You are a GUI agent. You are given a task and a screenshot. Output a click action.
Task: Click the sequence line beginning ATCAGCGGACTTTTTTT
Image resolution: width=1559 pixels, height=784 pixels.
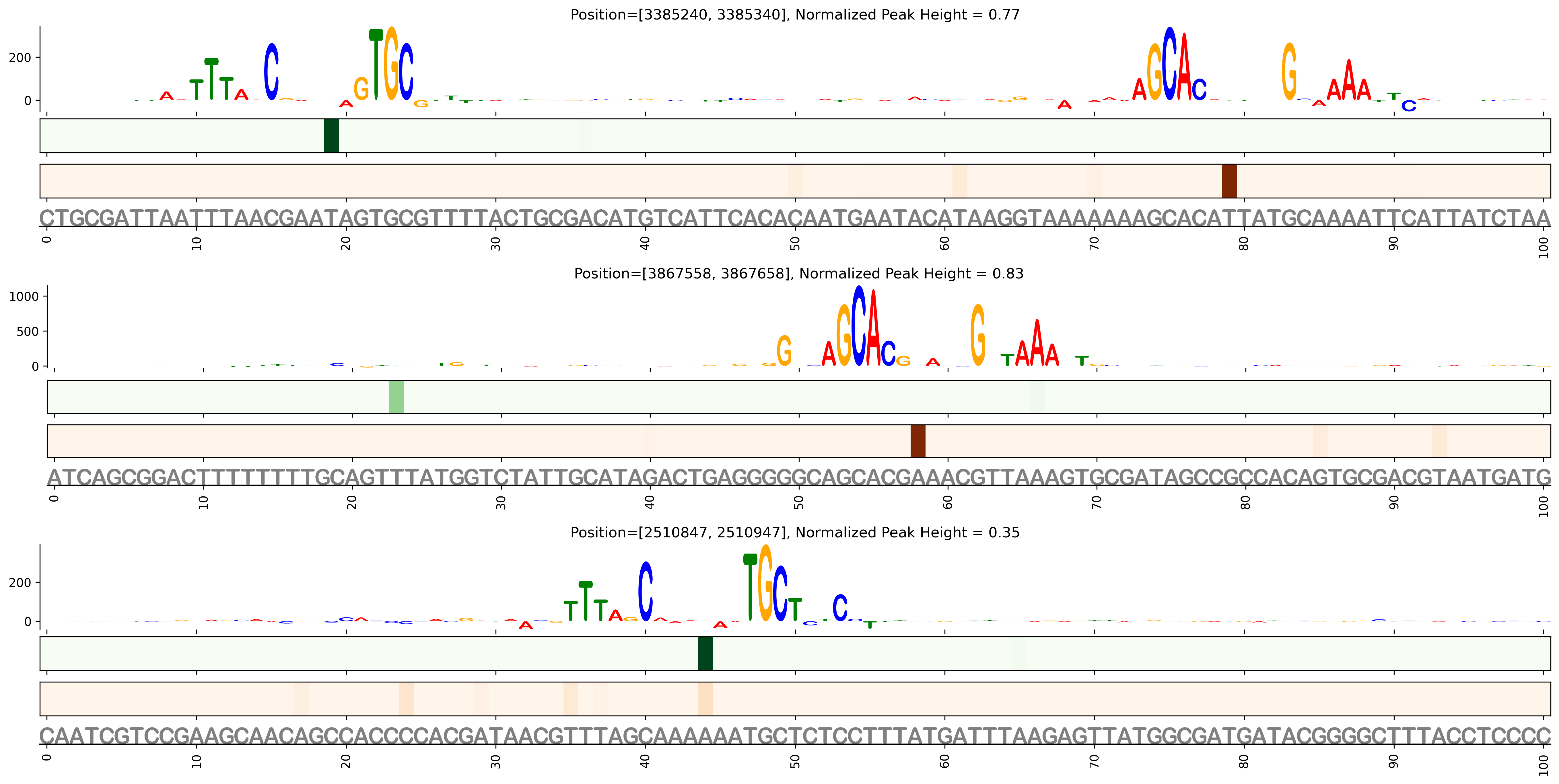(x=799, y=477)
